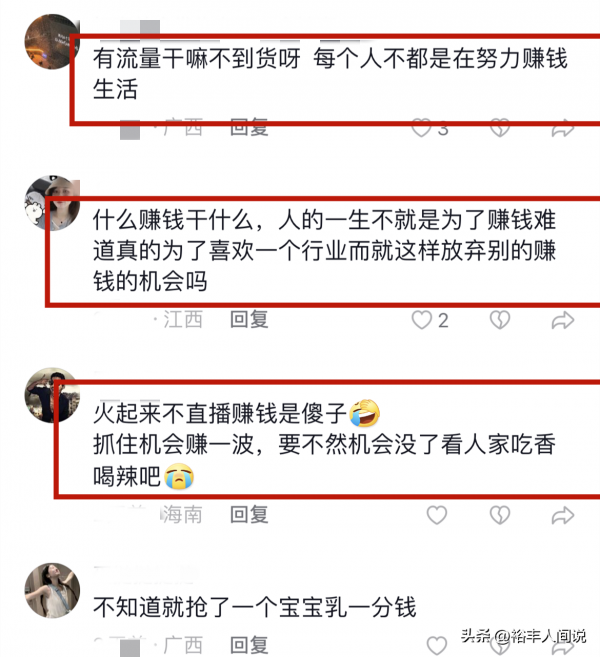The width and height of the screenshot is (600, 657).
Task: Like the Guangxi comment with 3 likes
Action: click(x=421, y=129)
